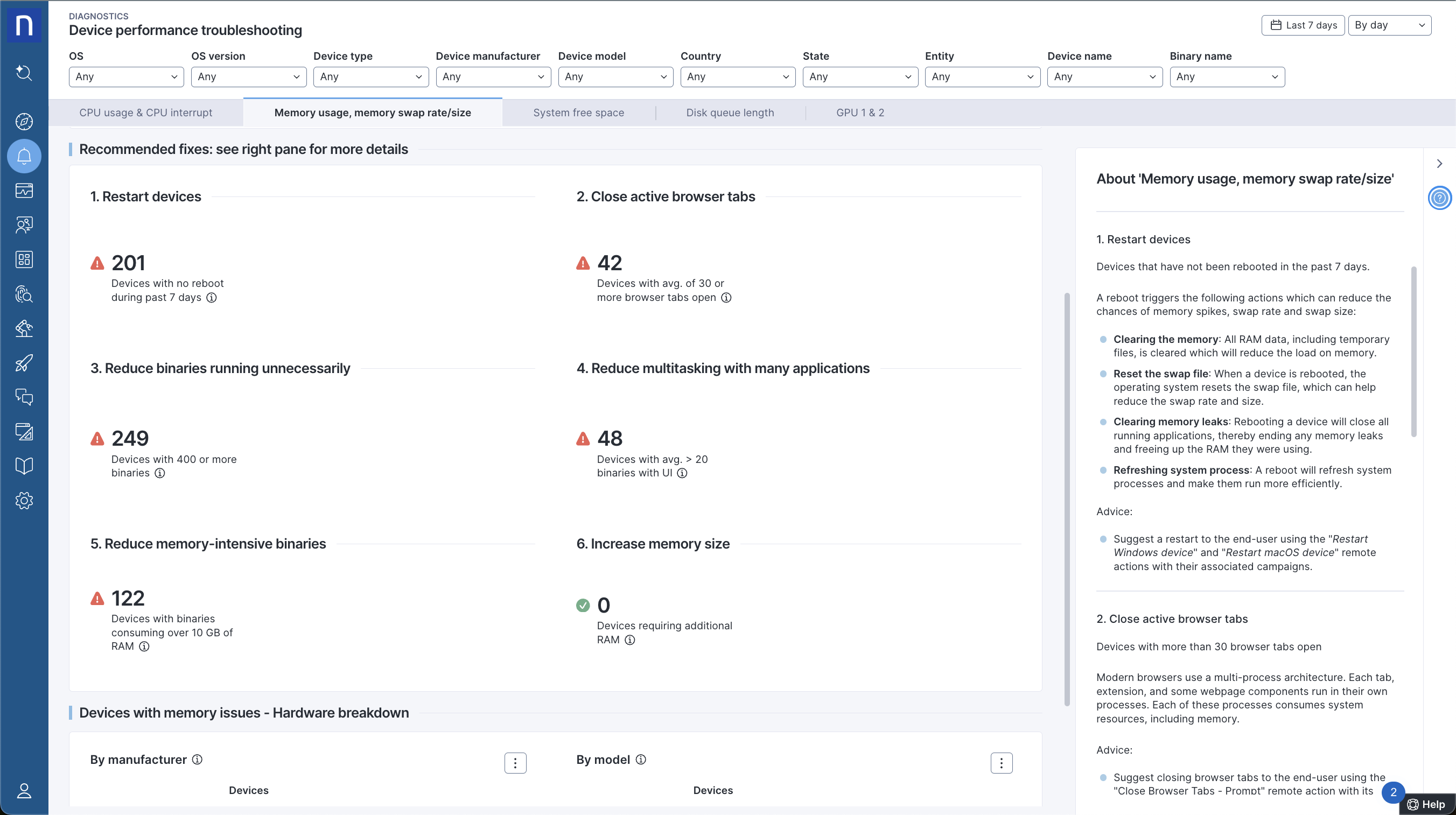Click the 'Last 7 days' date range button
Viewport: 1456px width, 815px height.
(x=1303, y=24)
